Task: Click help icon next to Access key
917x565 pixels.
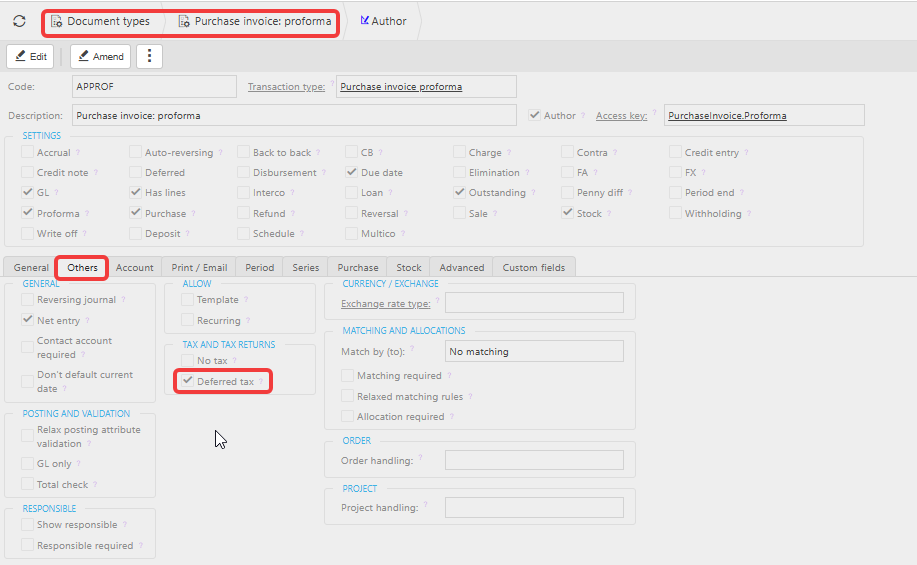Action: (x=654, y=112)
